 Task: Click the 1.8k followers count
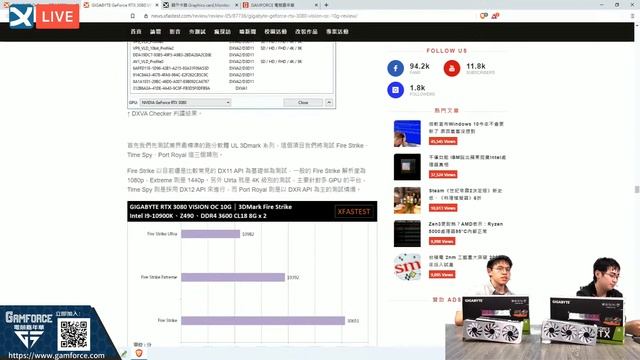418,88
